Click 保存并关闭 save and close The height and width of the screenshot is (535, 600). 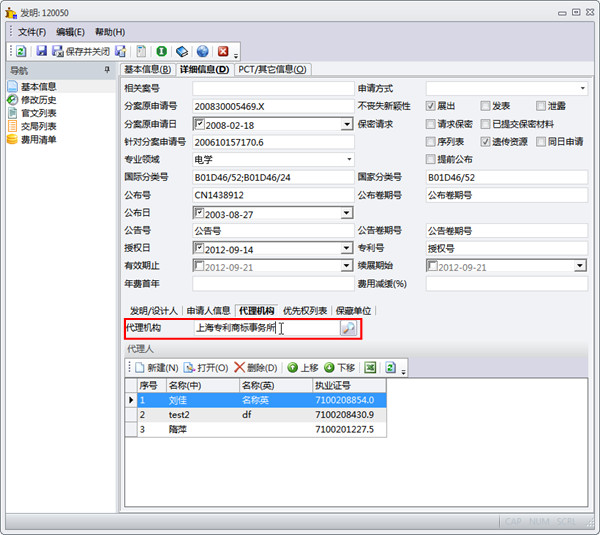pos(81,51)
